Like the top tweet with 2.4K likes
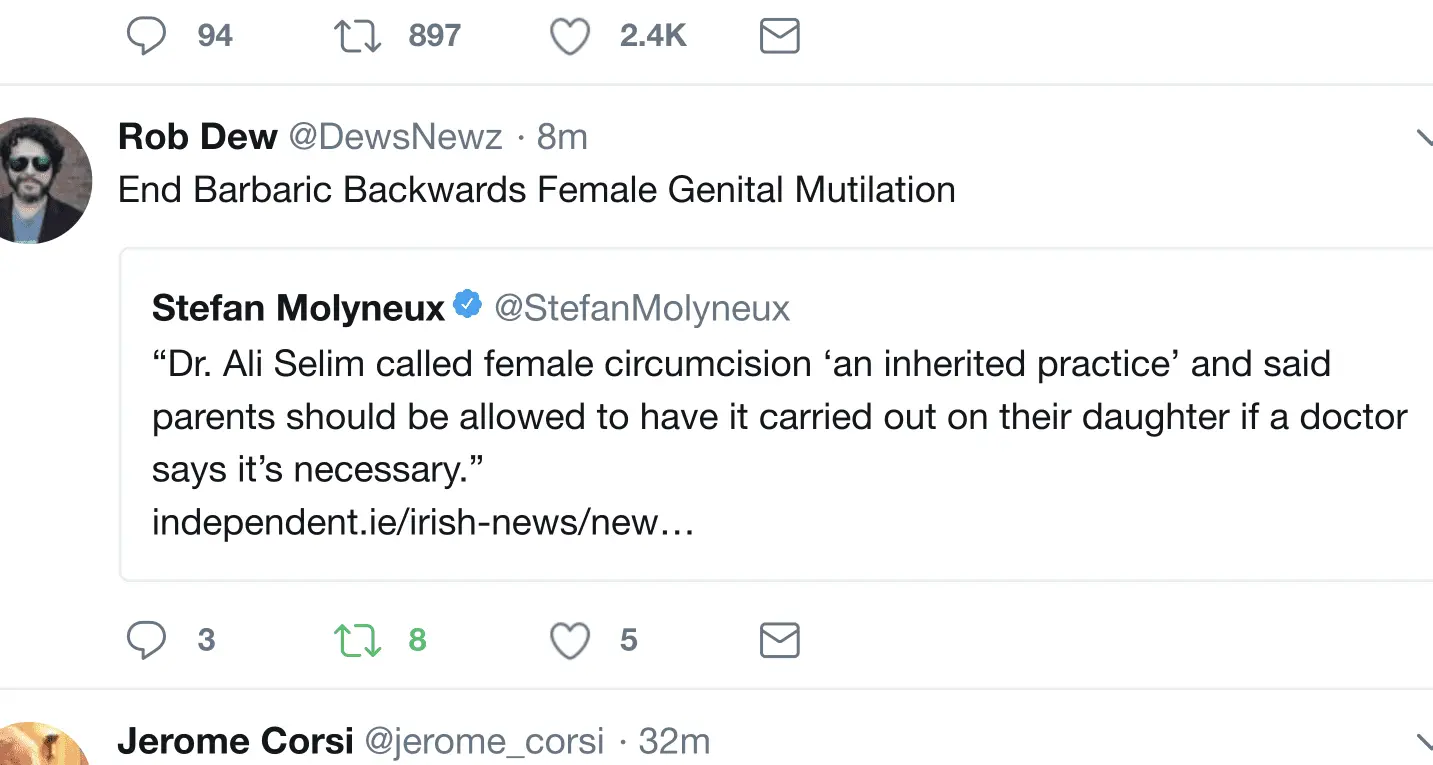The width and height of the screenshot is (1433, 765). (570, 37)
